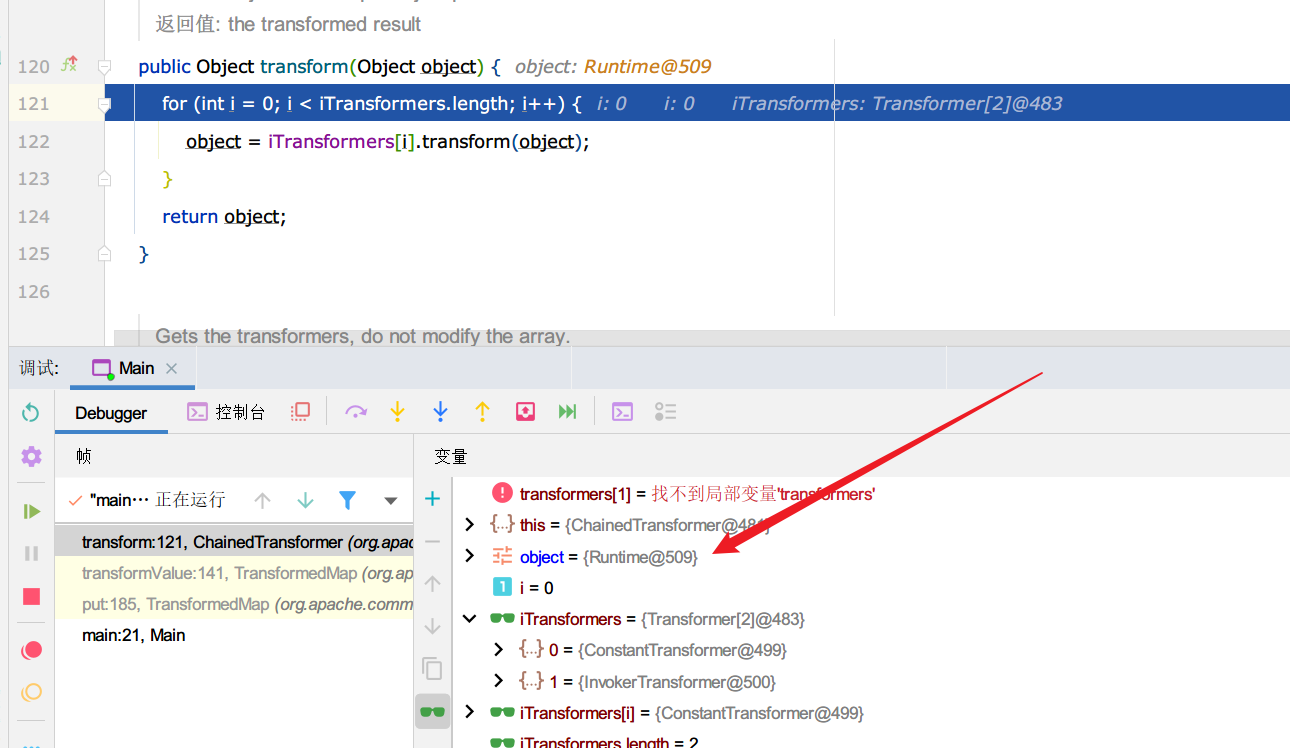1290x748 pixels.
Task: Expand element 0 ConstantTransformer@499
Action: pyautogui.click(x=498, y=650)
